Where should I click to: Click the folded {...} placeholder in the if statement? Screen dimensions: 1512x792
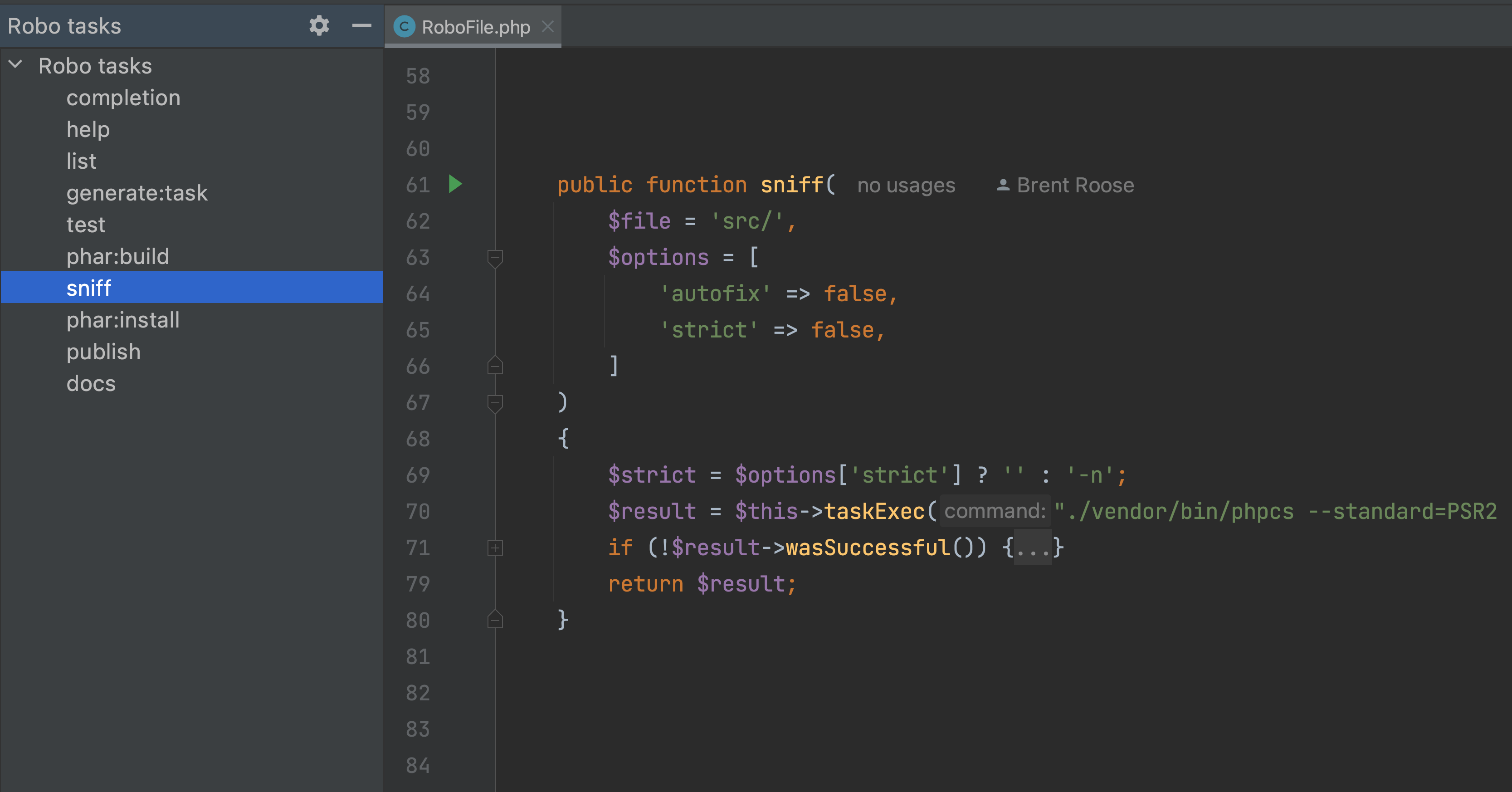pyautogui.click(x=1033, y=548)
